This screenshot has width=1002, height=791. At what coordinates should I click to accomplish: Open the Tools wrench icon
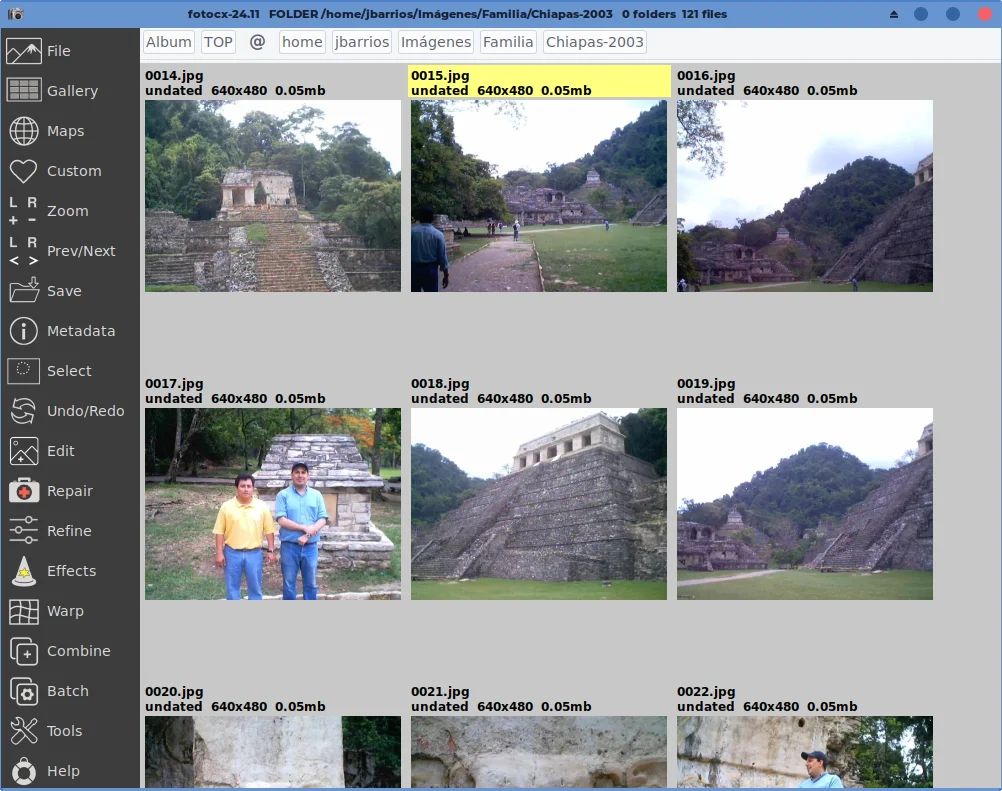[x=24, y=731]
